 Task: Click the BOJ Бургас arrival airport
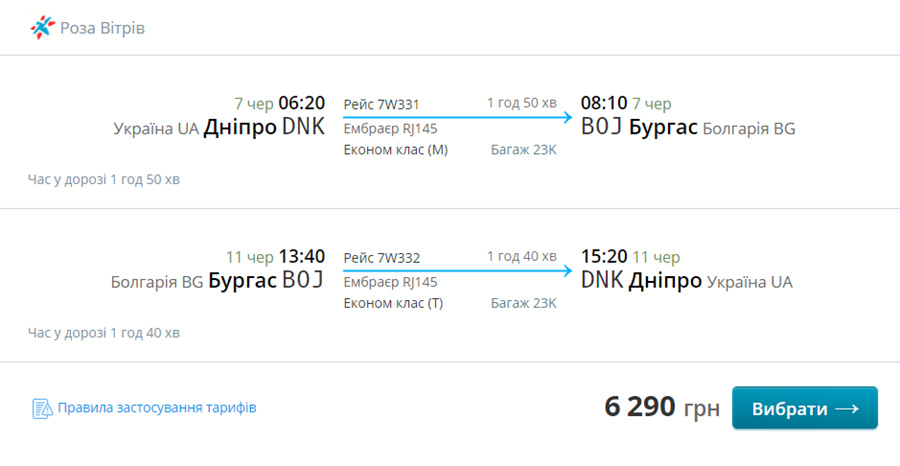coord(639,127)
